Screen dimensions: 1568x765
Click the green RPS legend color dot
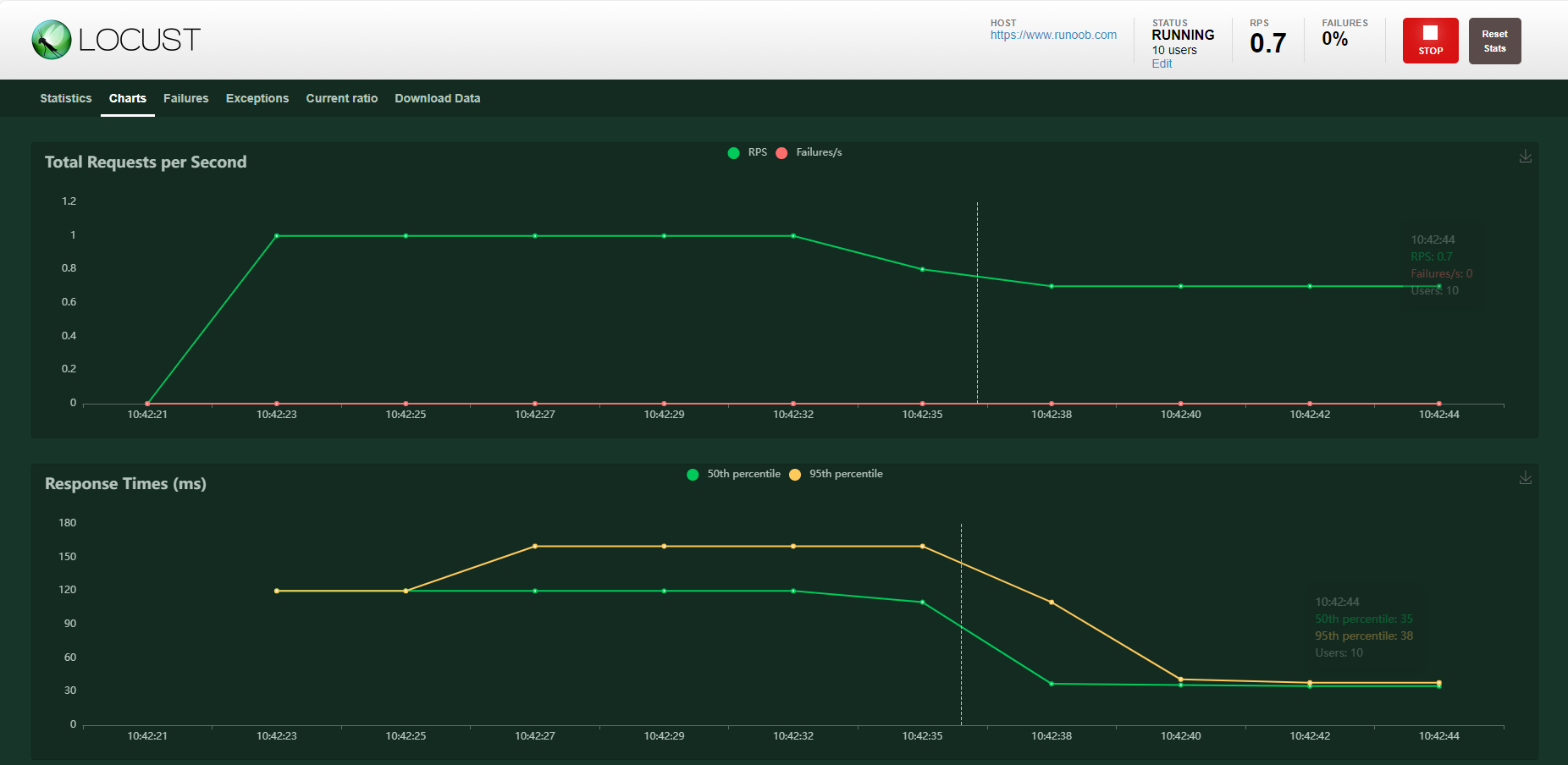click(733, 153)
